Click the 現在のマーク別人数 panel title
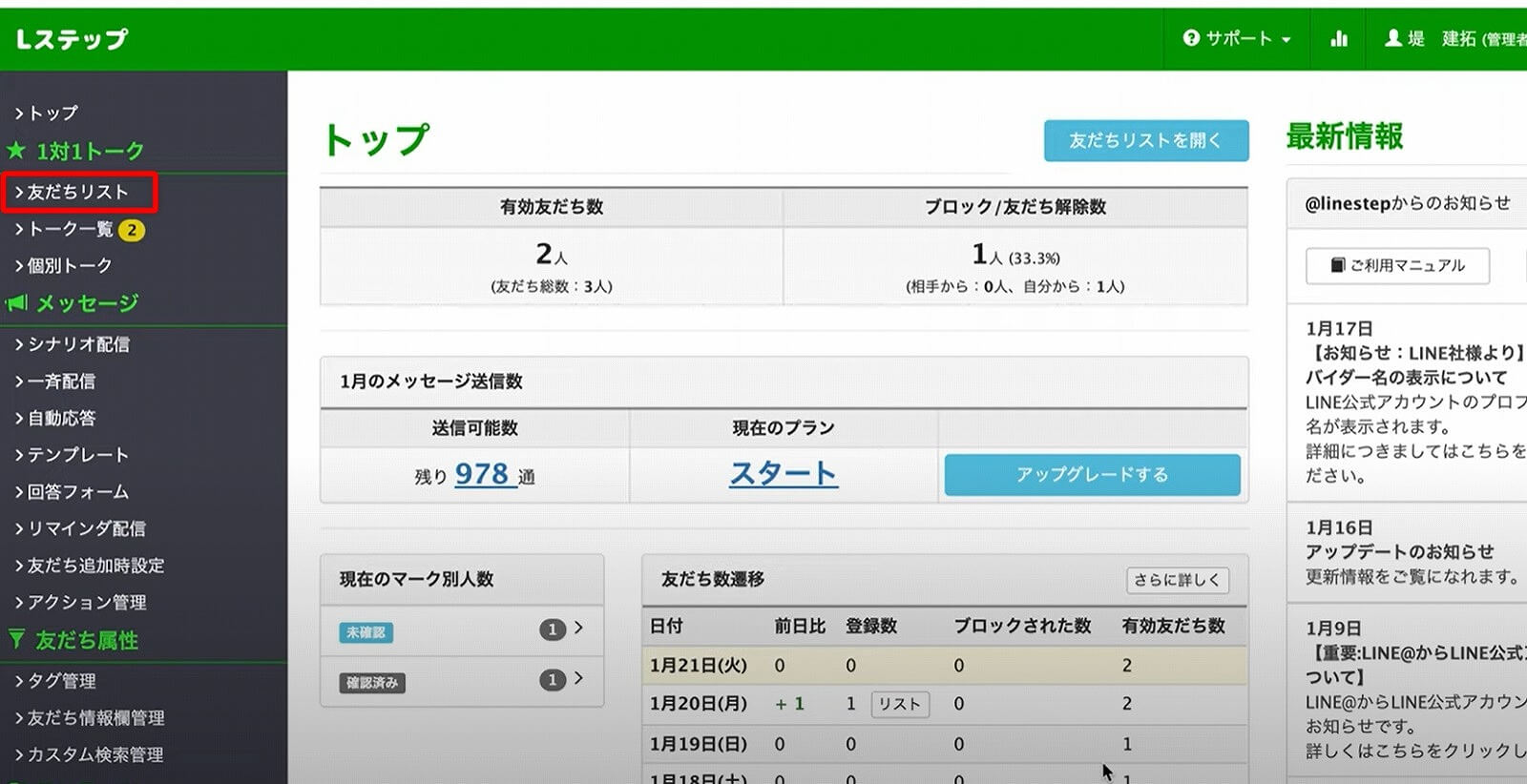The image size is (1527, 784). pyautogui.click(x=416, y=579)
